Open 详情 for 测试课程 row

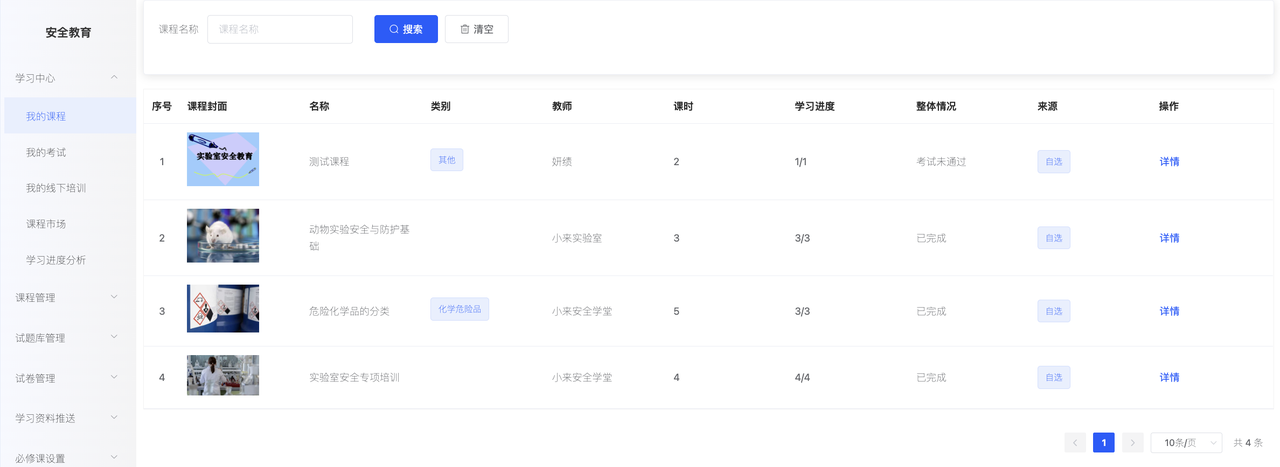1169,161
